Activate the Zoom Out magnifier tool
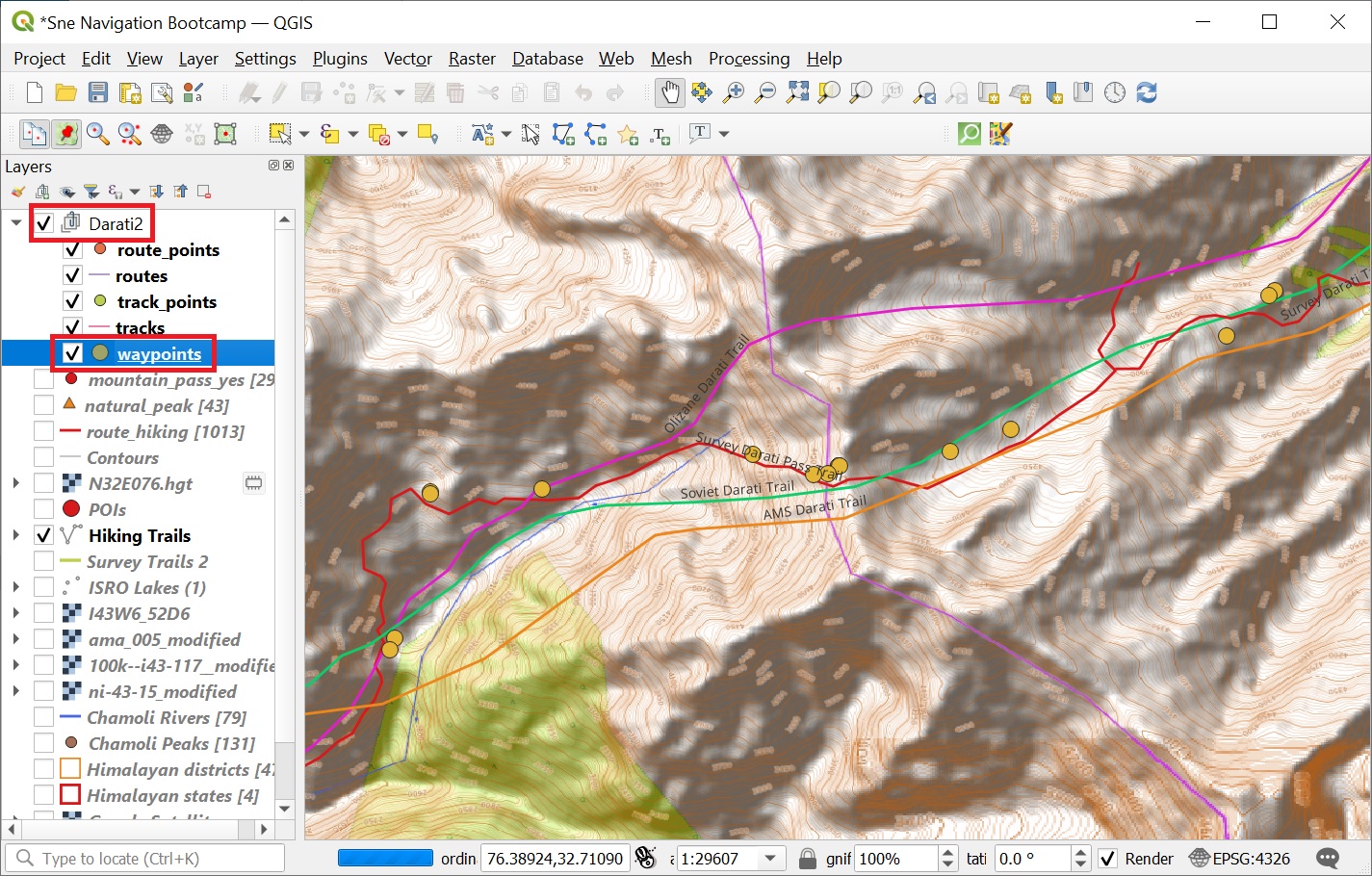The image size is (1372, 876). (765, 92)
